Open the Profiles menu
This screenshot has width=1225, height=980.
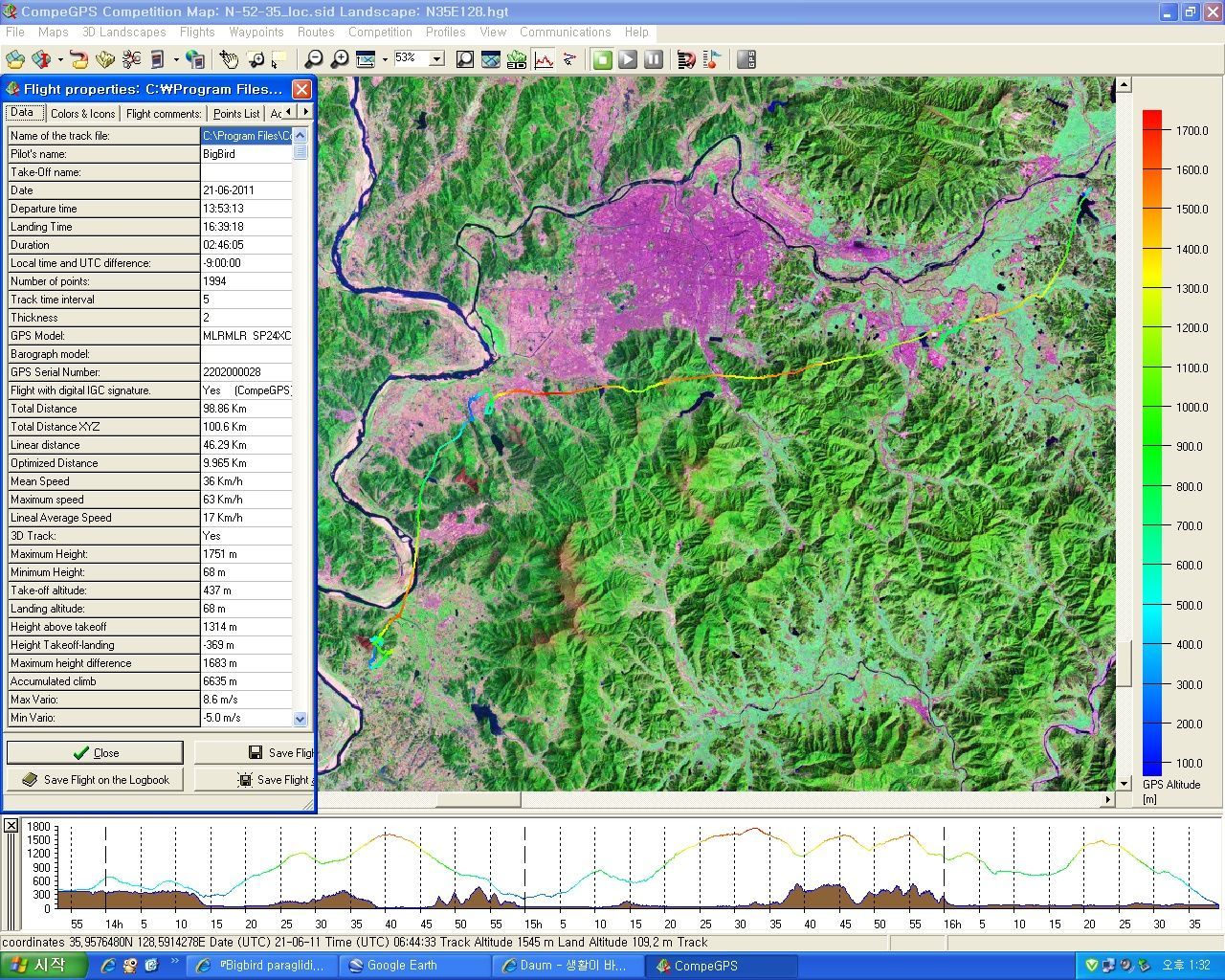[446, 32]
